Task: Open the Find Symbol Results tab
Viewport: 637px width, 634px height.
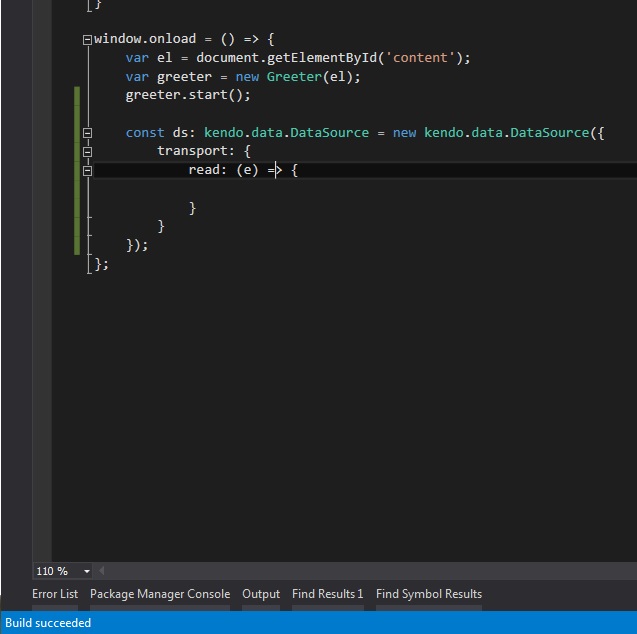Action: (429, 594)
